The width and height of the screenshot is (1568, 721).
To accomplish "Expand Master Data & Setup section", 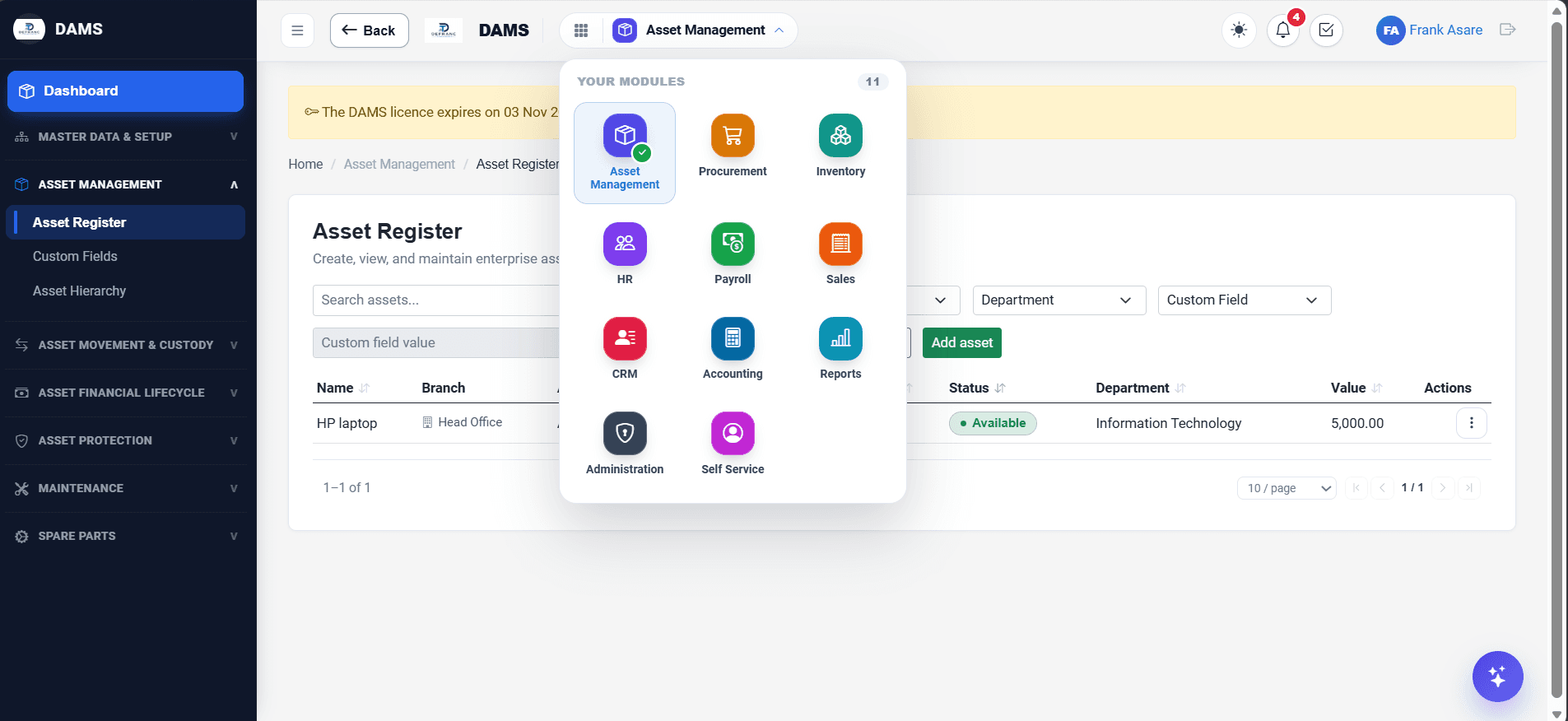I will click(126, 137).
